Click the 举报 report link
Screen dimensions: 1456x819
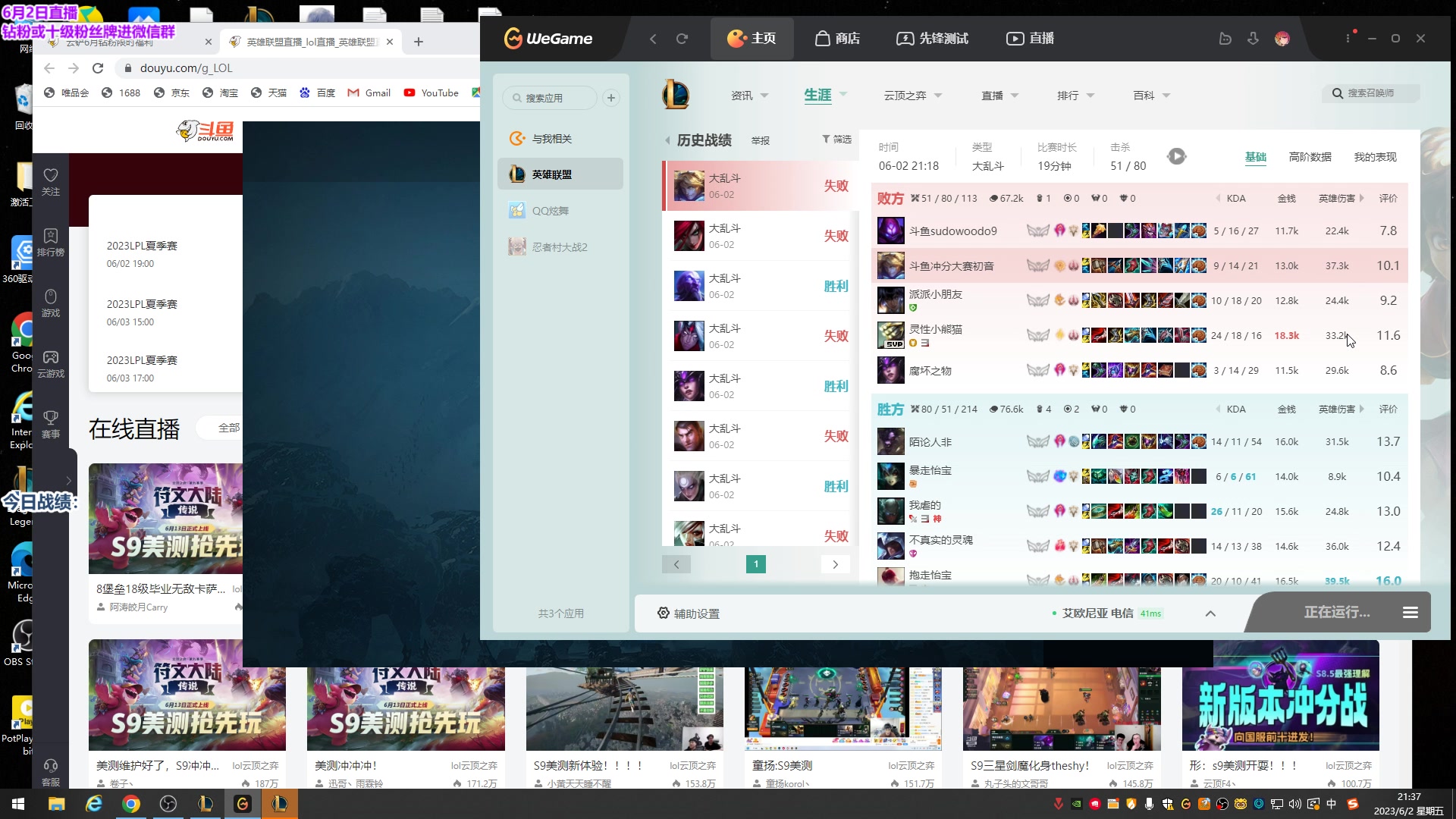point(760,141)
